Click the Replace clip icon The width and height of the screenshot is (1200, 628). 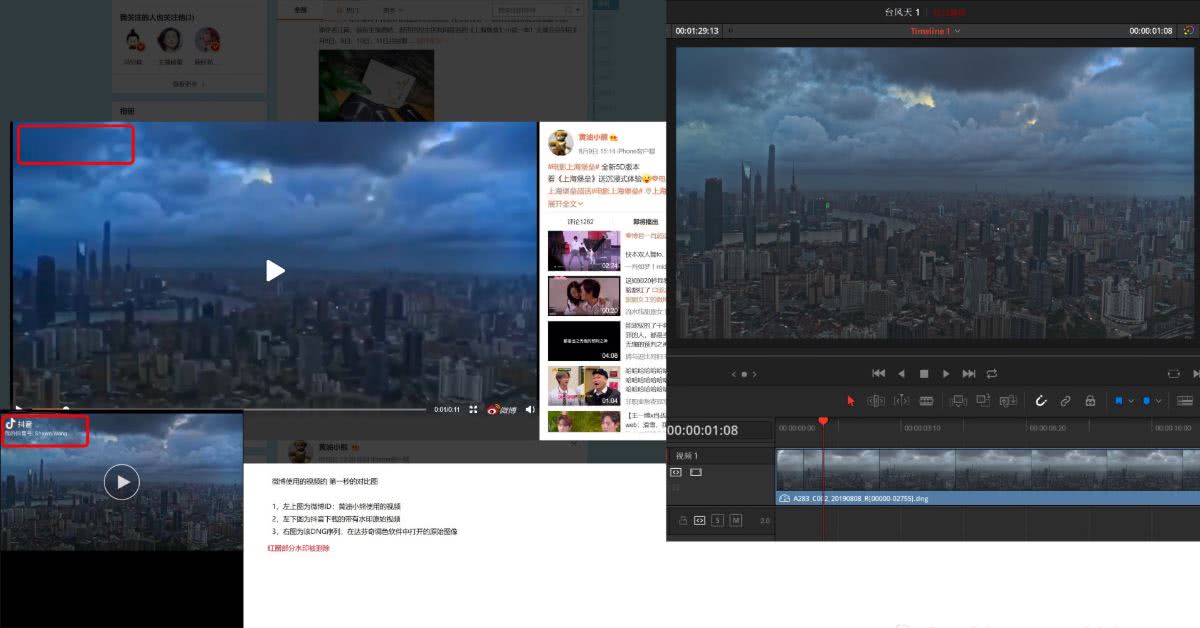(1008, 400)
